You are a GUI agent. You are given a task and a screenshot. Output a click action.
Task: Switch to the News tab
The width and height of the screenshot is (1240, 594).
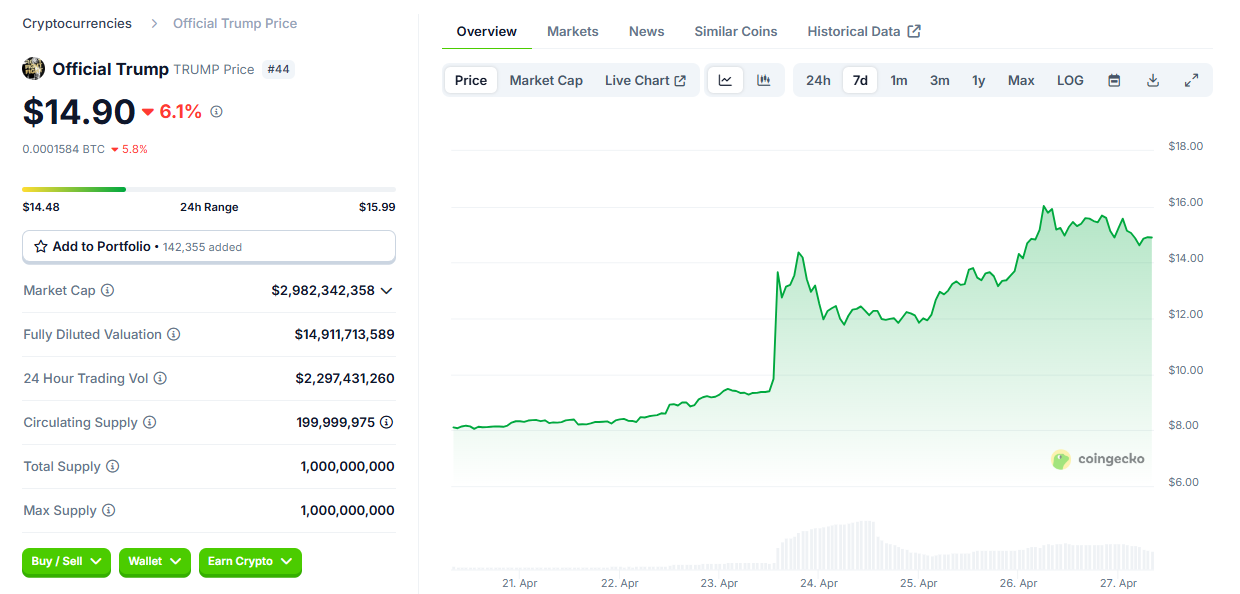pyautogui.click(x=647, y=31)
